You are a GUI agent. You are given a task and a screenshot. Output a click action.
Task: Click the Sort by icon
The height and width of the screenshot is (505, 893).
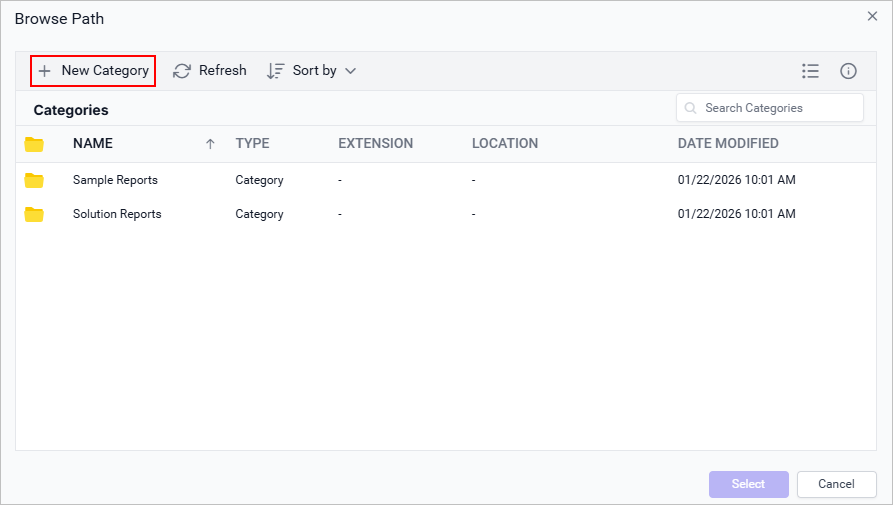pos(276,71)
